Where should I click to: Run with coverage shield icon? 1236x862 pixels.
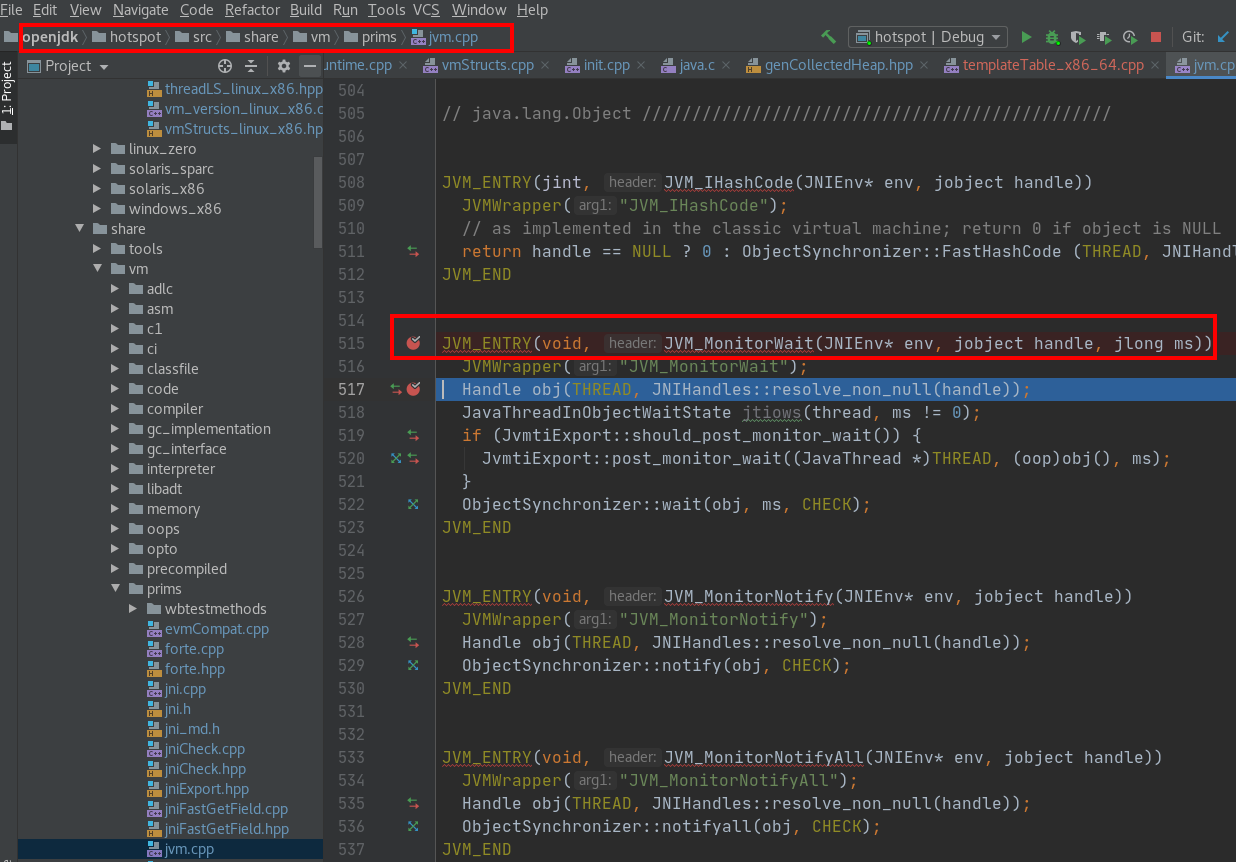1078,37
